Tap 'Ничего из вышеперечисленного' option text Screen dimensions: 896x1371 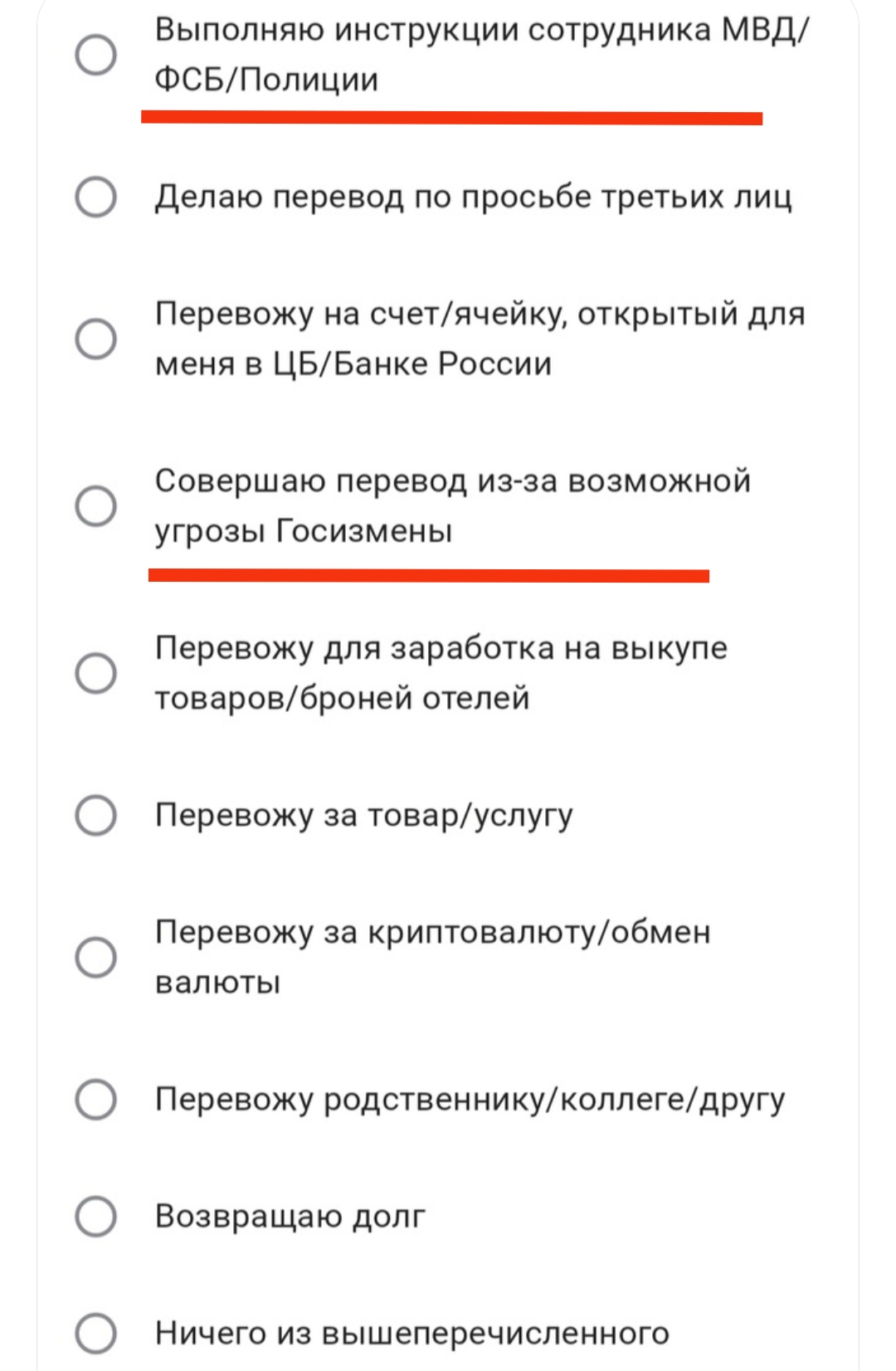tap(411, 1334)
